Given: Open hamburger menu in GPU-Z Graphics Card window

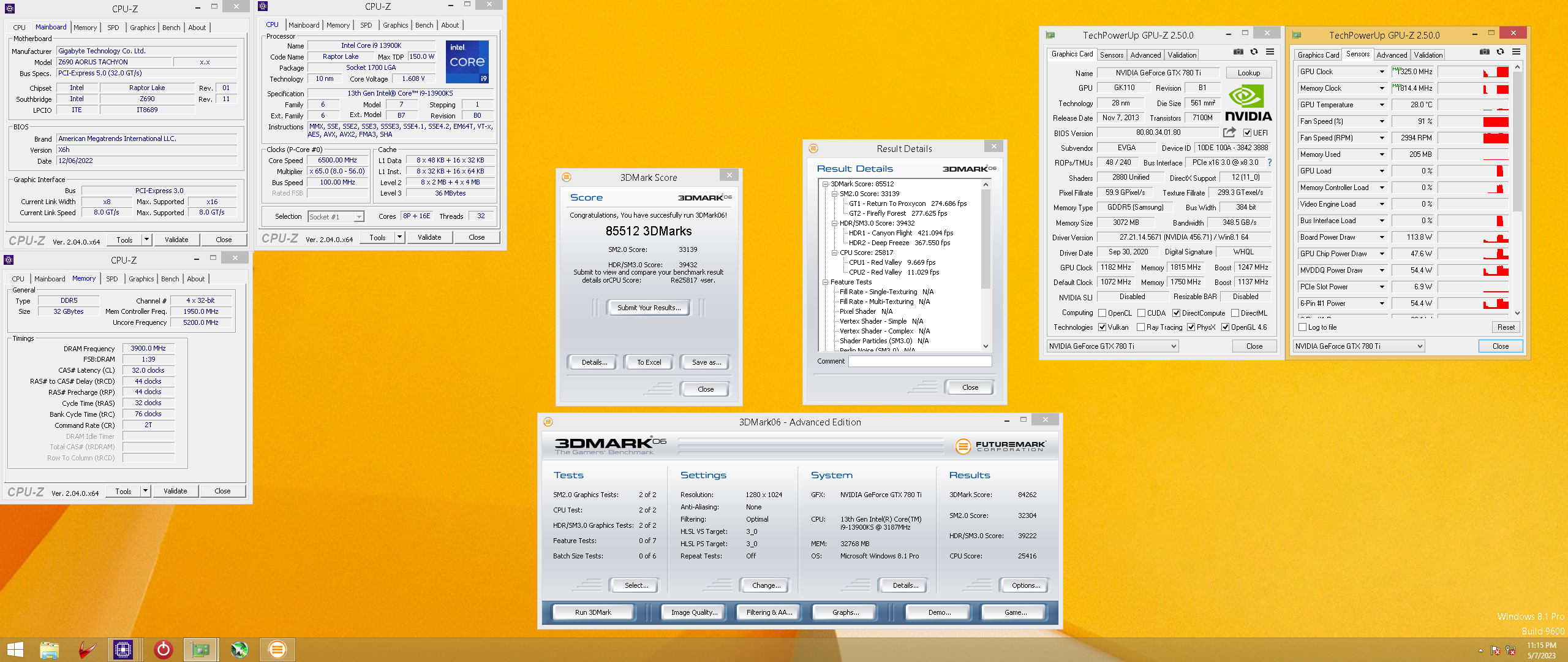Looking at the screenshot, I should pyautogui.click(x=1270, y=52).
